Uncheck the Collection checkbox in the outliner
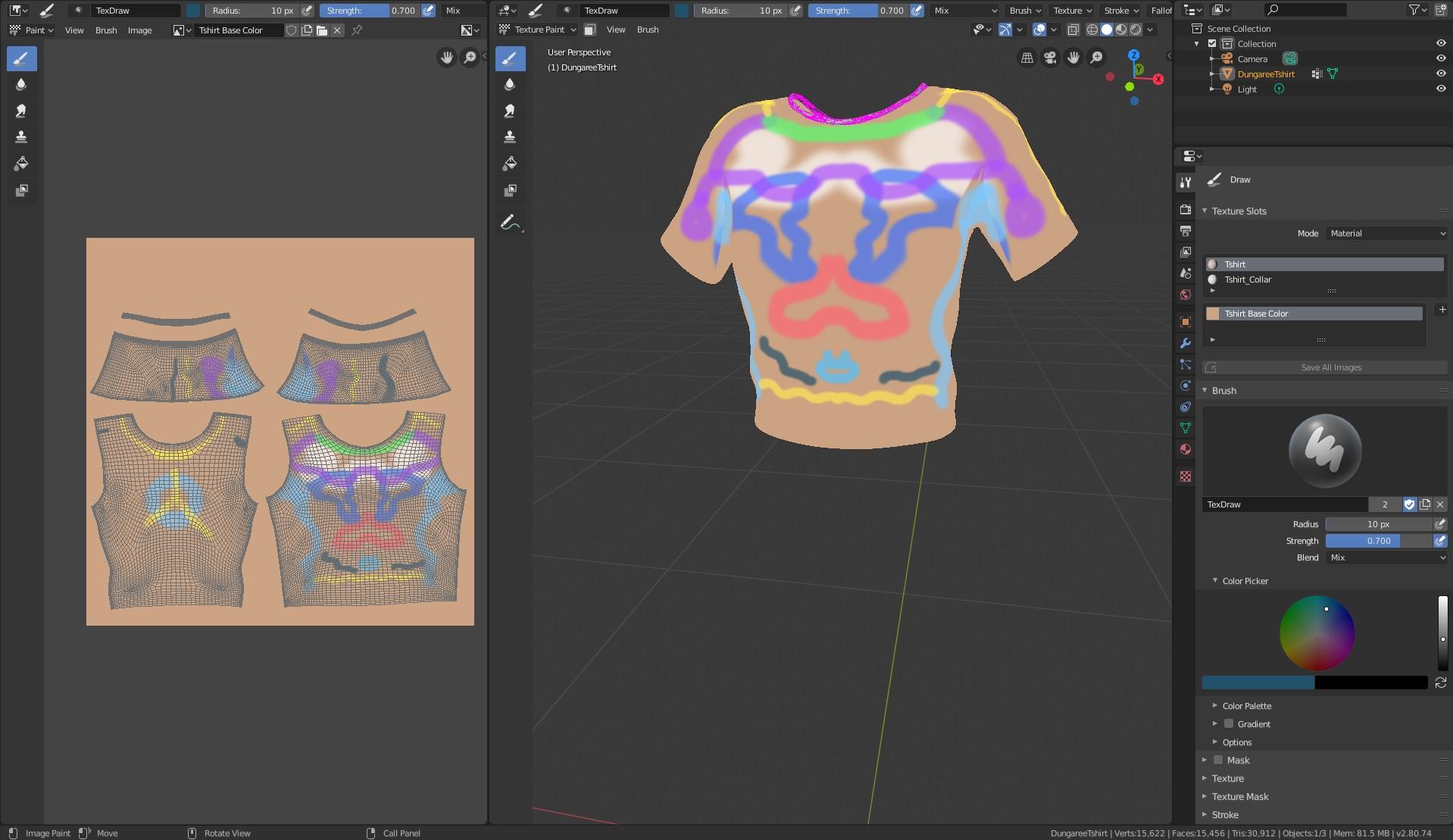The height and width of the screenshot is (840, 1453). click(1212, 44)
